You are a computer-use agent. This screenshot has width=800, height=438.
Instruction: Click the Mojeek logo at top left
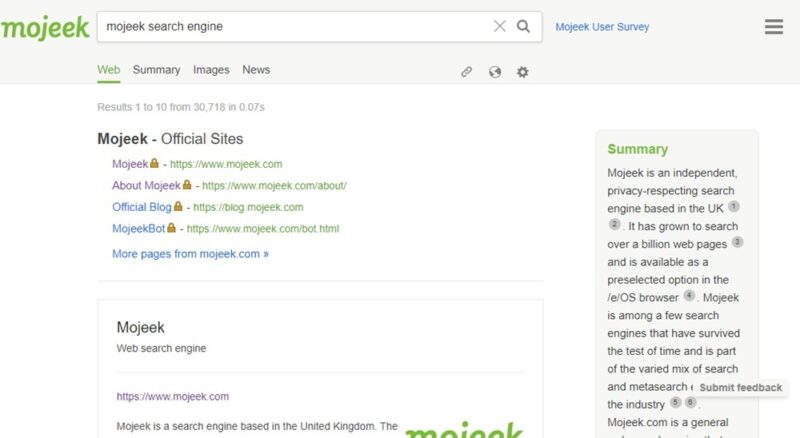pyautogui.click(x=45, y=28)
